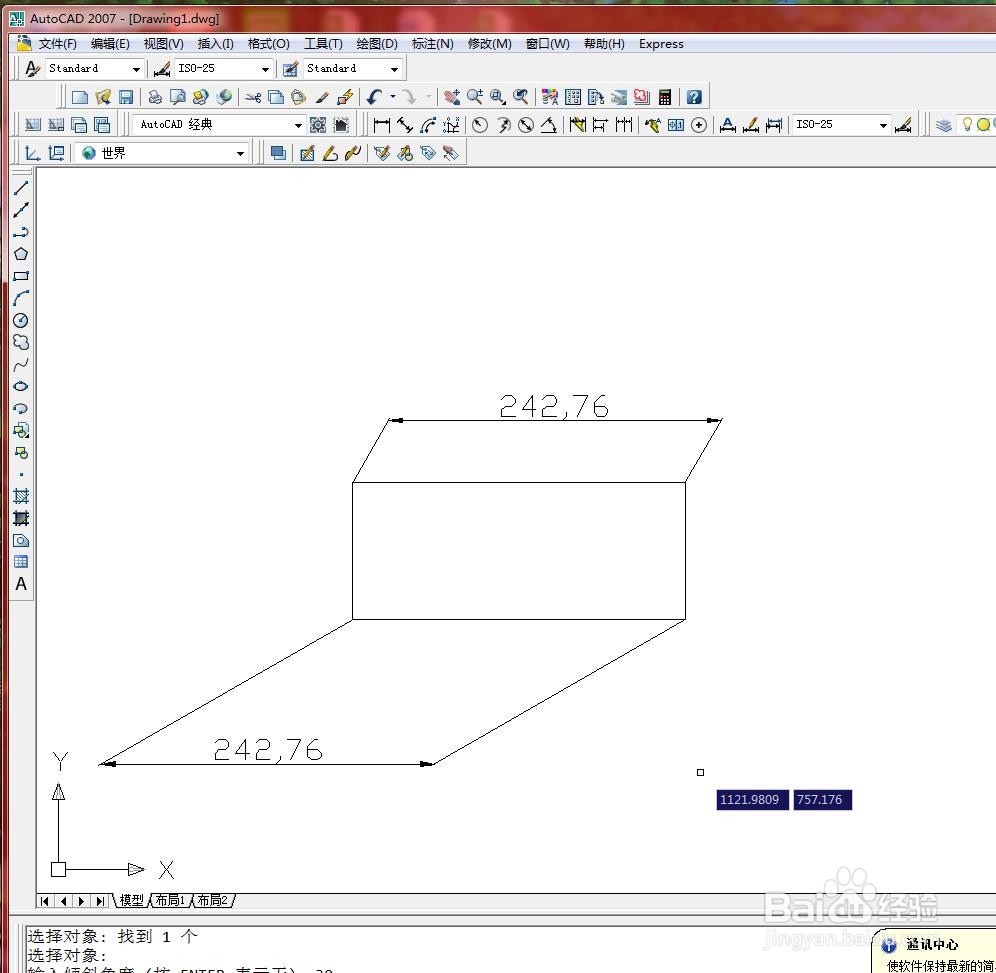Select the Line draw tool

coord(21,188)
